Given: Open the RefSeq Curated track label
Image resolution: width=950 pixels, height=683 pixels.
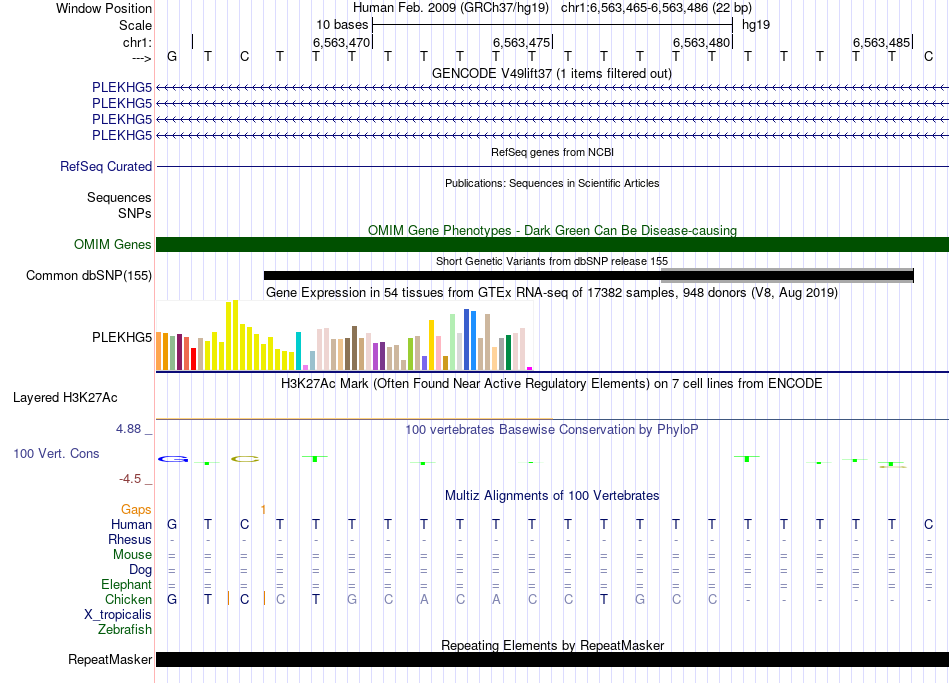Looking at the screenshot, I should 106,166.
